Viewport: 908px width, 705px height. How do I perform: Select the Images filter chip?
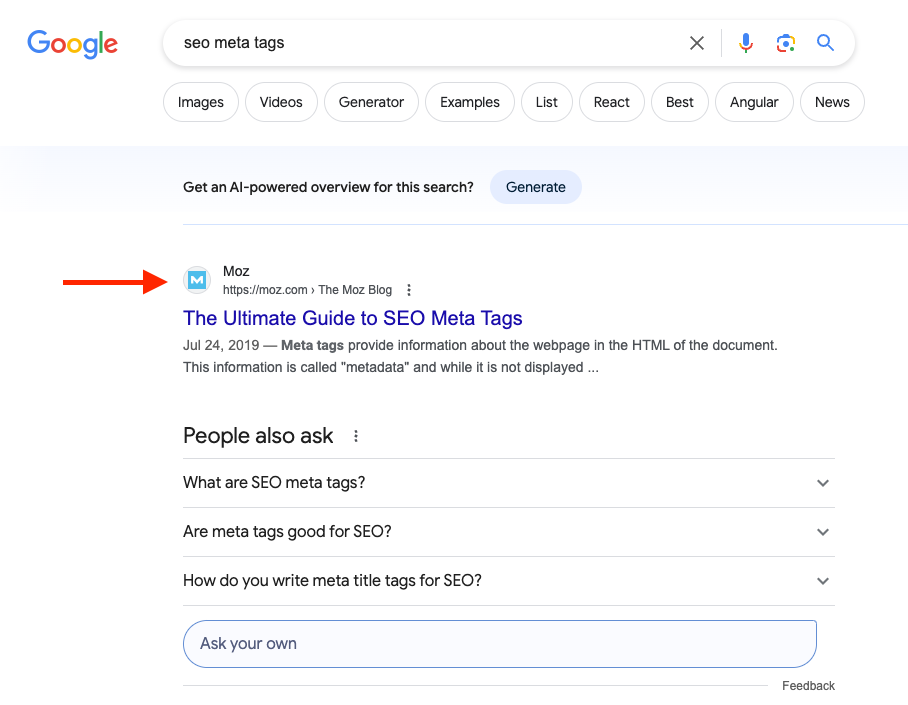click(x=200, y=102)
